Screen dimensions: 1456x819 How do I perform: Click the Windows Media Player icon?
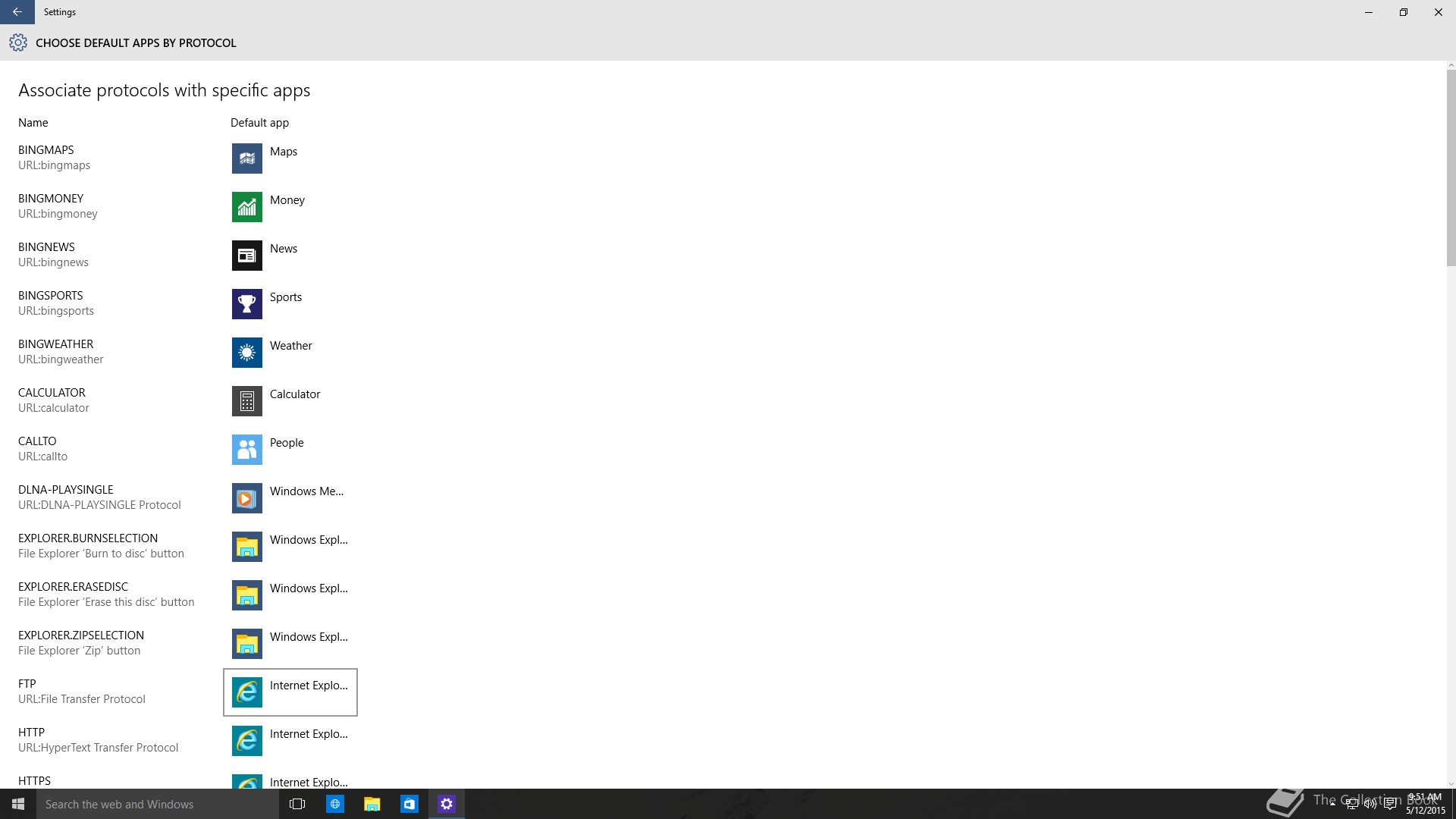point(246,498)
